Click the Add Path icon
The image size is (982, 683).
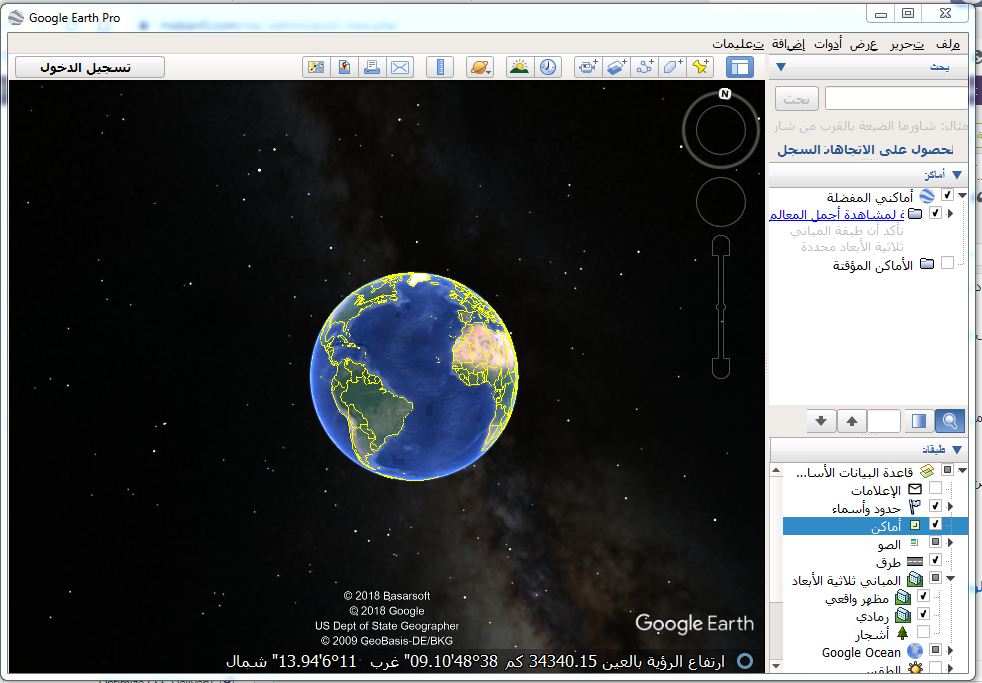(644, 67)
